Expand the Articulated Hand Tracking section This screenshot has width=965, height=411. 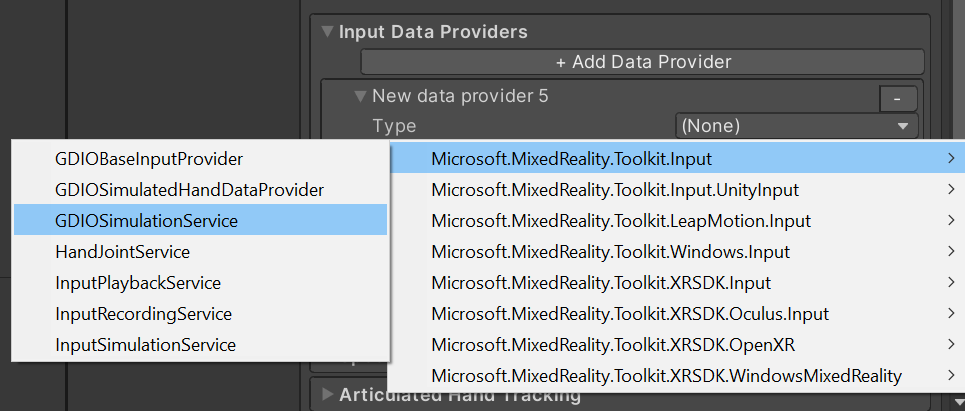point(328,394)
